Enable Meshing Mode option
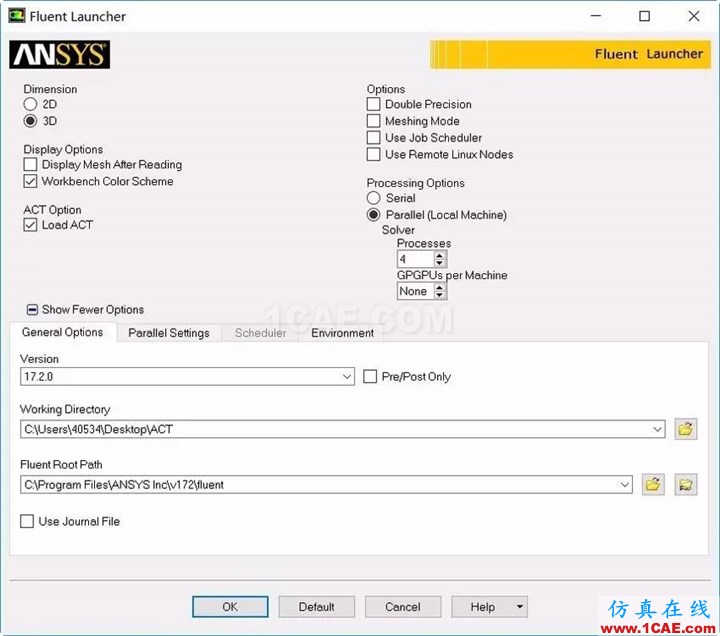Viewport: 720px width, 636px height. pyautogui.click(x=373, y=121)
